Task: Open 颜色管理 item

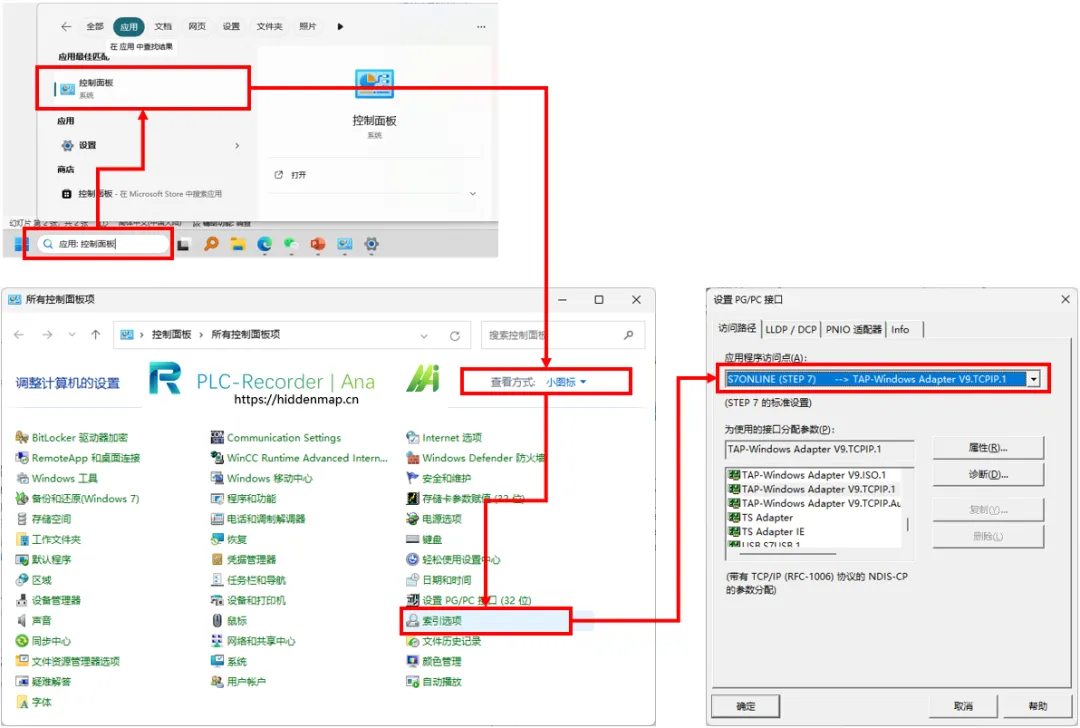Action: [434, 661]
